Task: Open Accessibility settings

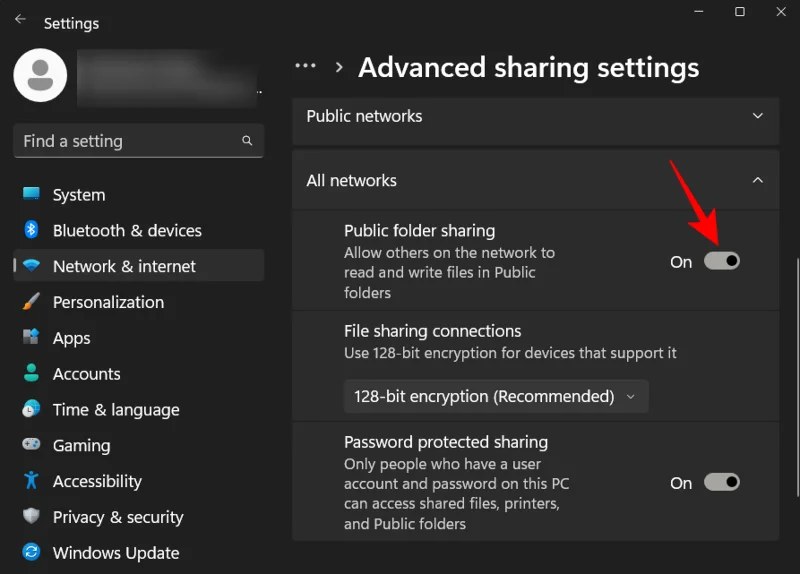Action: (139, 481)
